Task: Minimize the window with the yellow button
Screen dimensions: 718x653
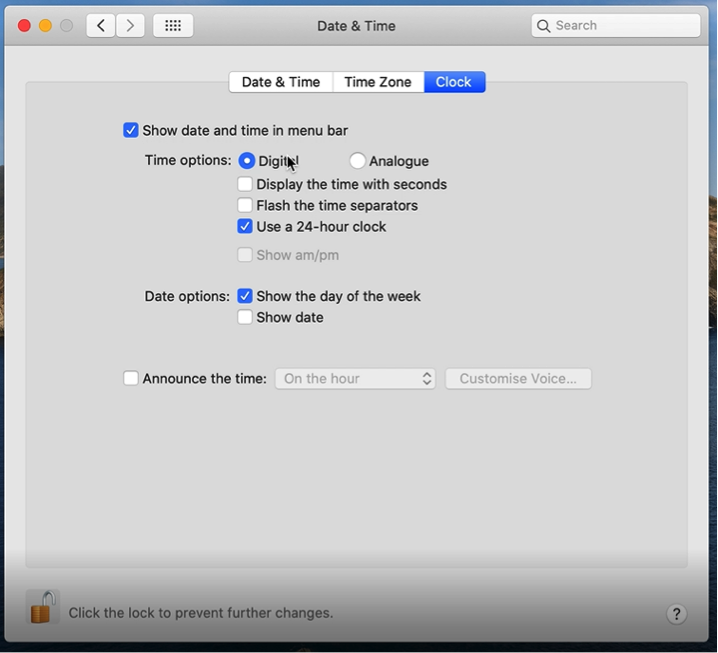Action: [45, 26]
